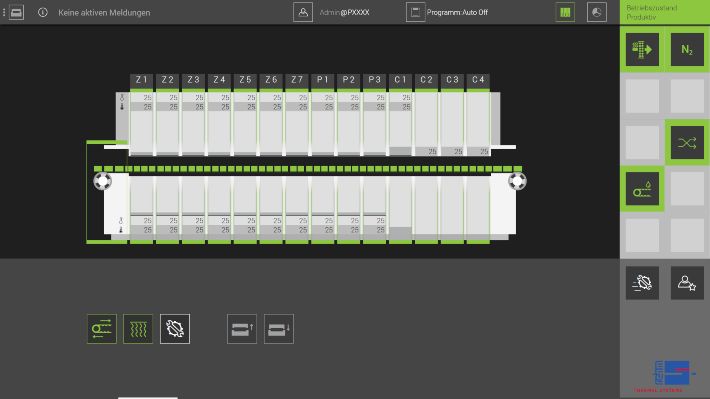Click the board loading arrow icon in the sidebar
This screenshot has width=710, height=399.
tap(642, 49)
